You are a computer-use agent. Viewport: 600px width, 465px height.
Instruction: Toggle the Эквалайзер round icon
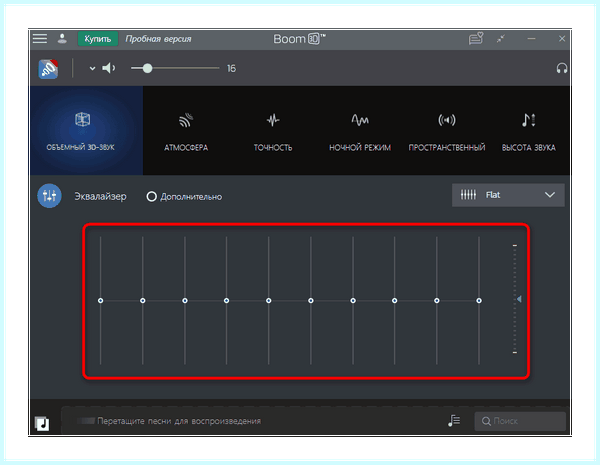coord(49,196)
